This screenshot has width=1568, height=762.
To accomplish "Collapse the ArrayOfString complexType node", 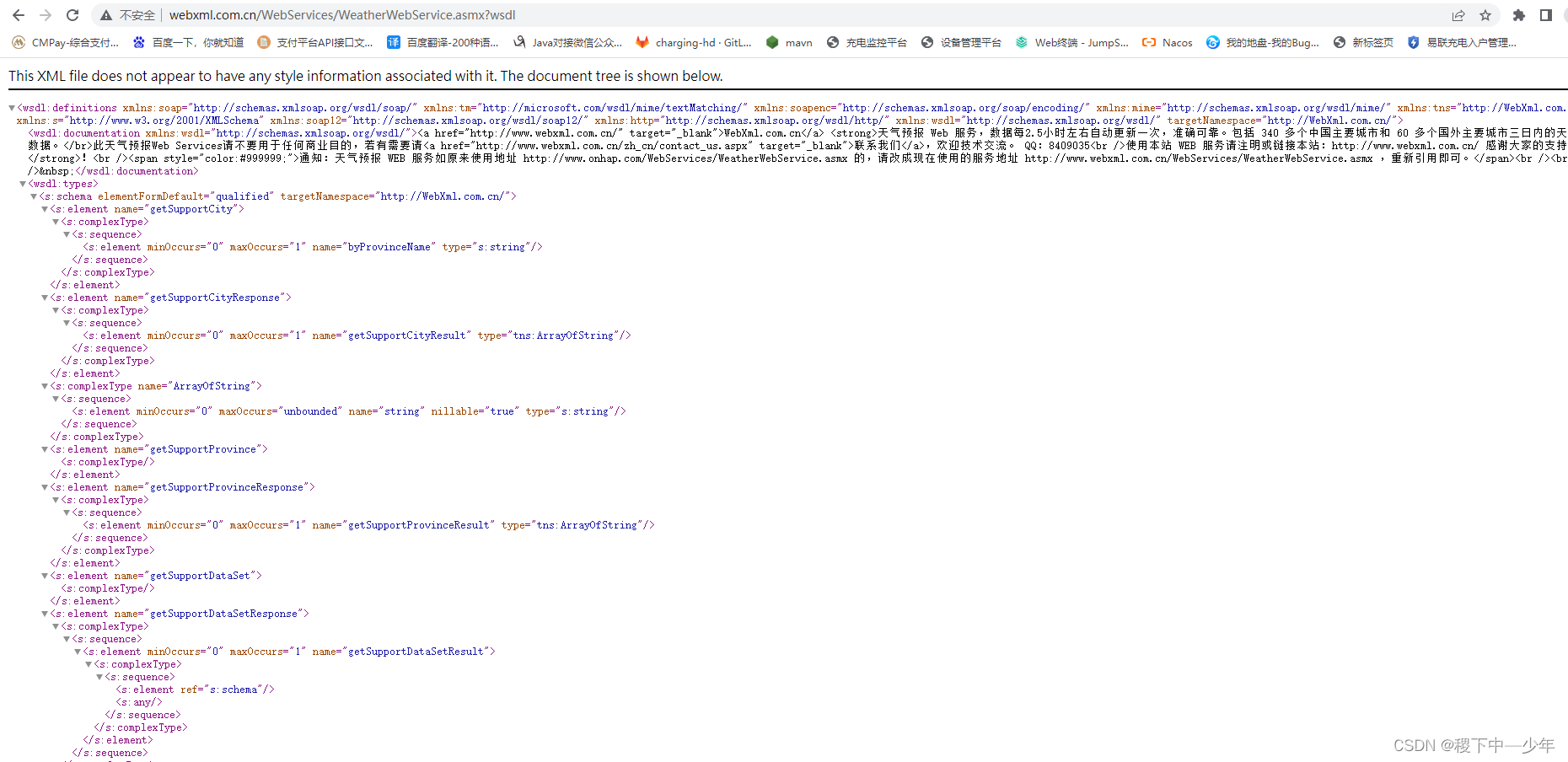I will coord(44,385).
